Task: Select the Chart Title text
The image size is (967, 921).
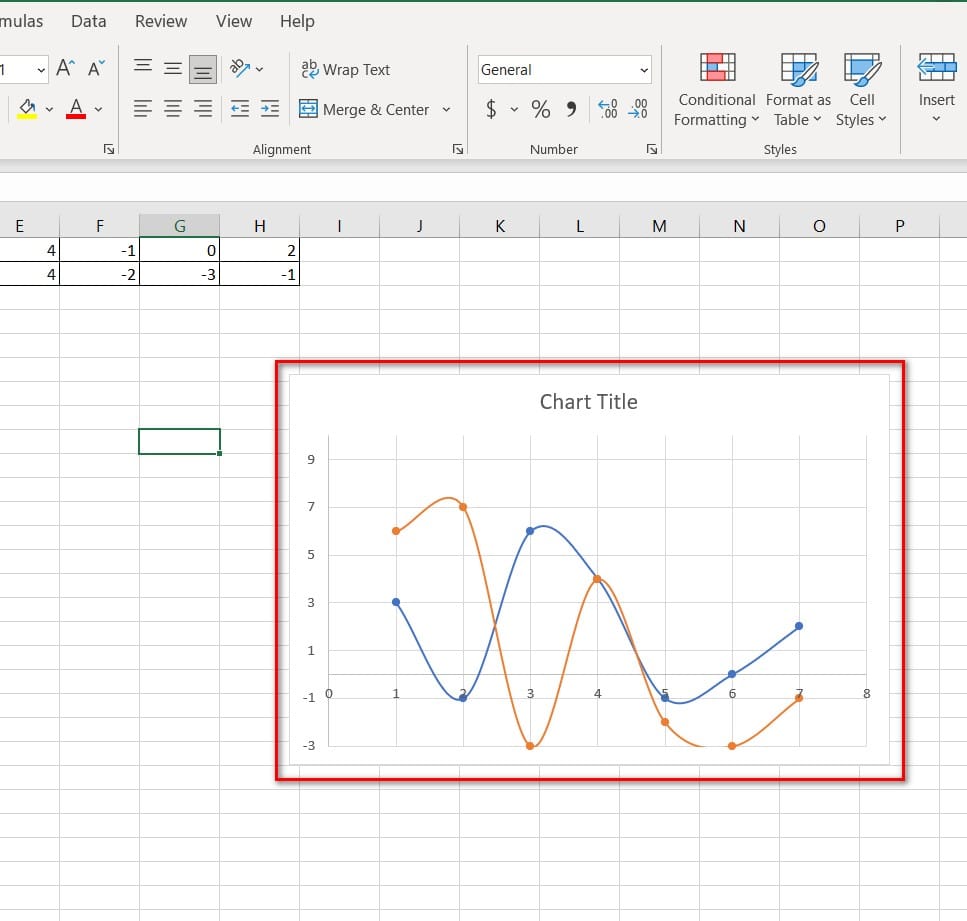Action: 588,402
